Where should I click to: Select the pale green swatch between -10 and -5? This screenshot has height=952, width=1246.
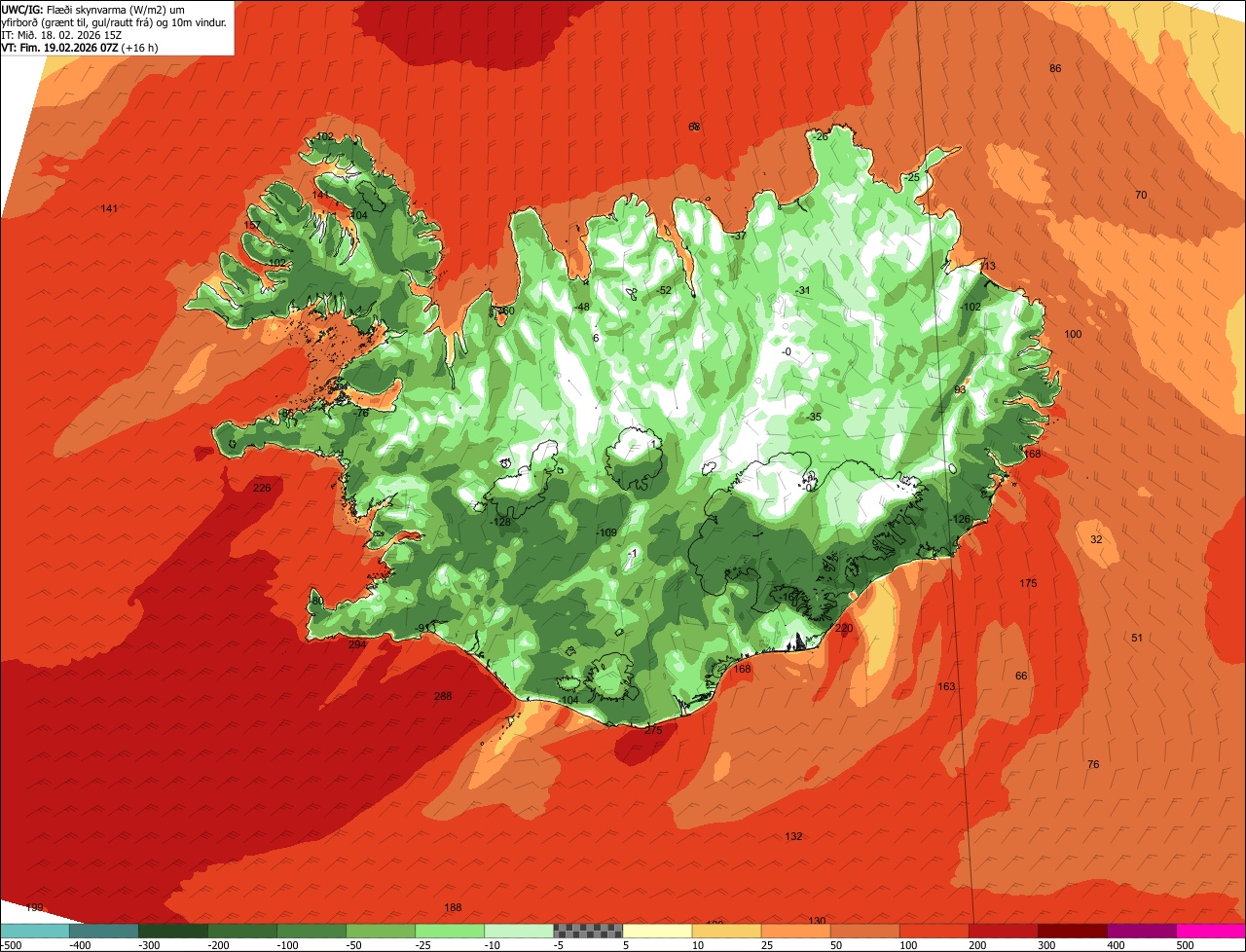519,930
